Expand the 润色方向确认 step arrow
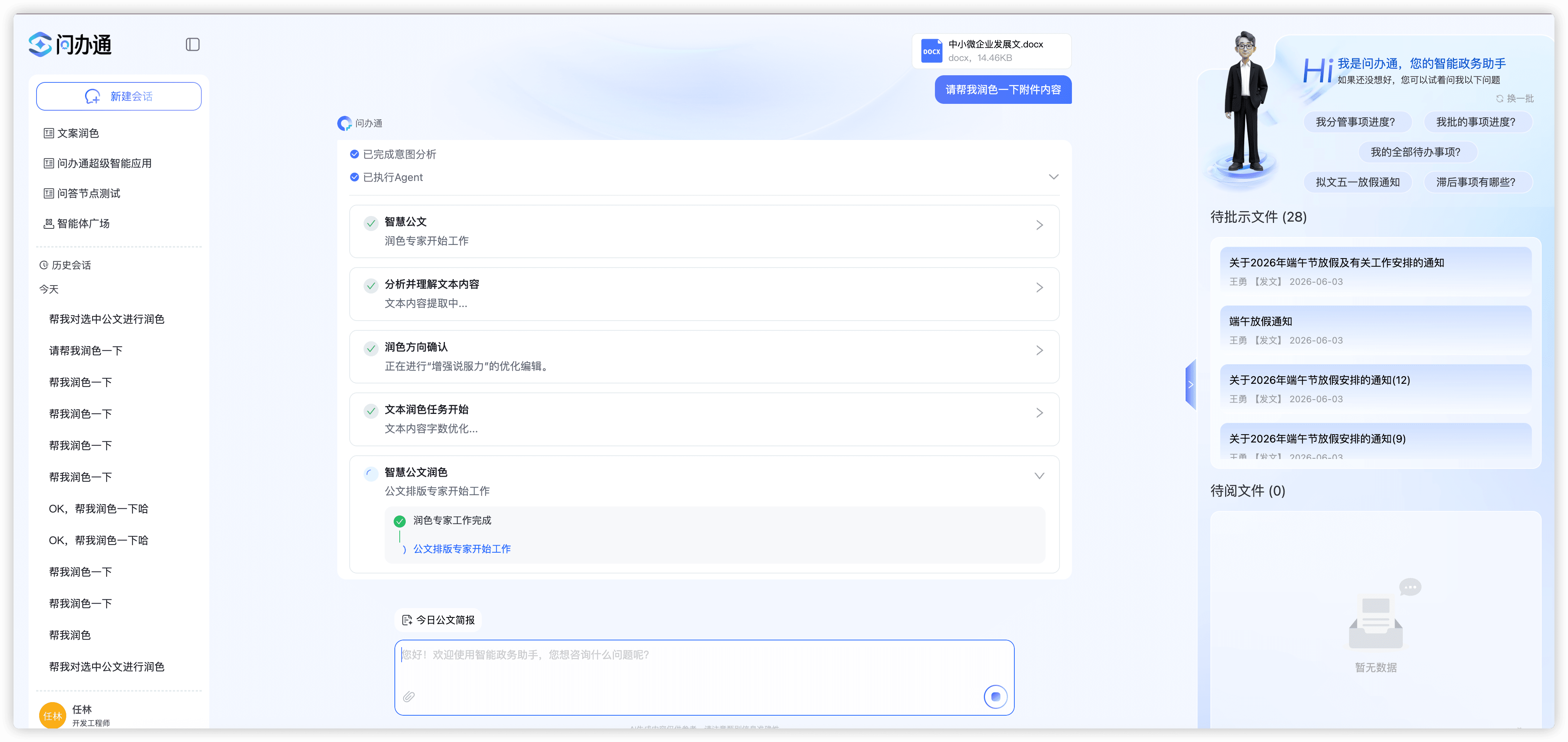 [x=1040, y=351]
